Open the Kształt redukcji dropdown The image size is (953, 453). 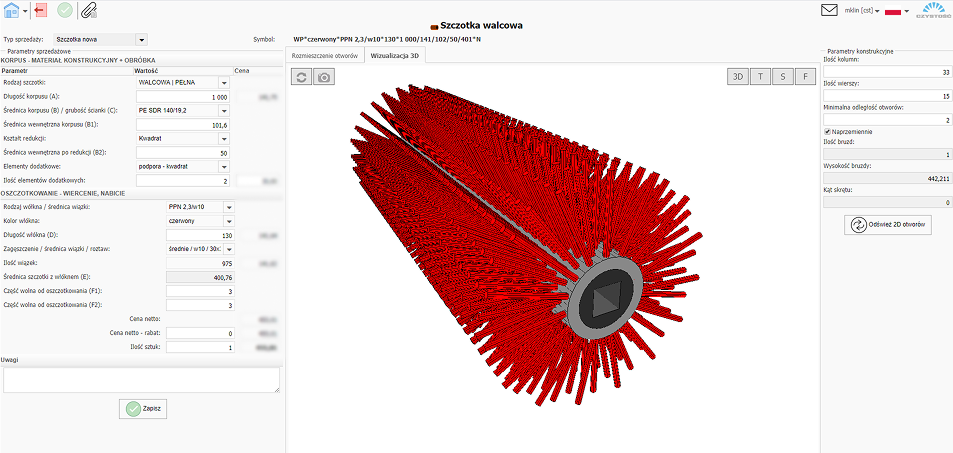[224, 138]
